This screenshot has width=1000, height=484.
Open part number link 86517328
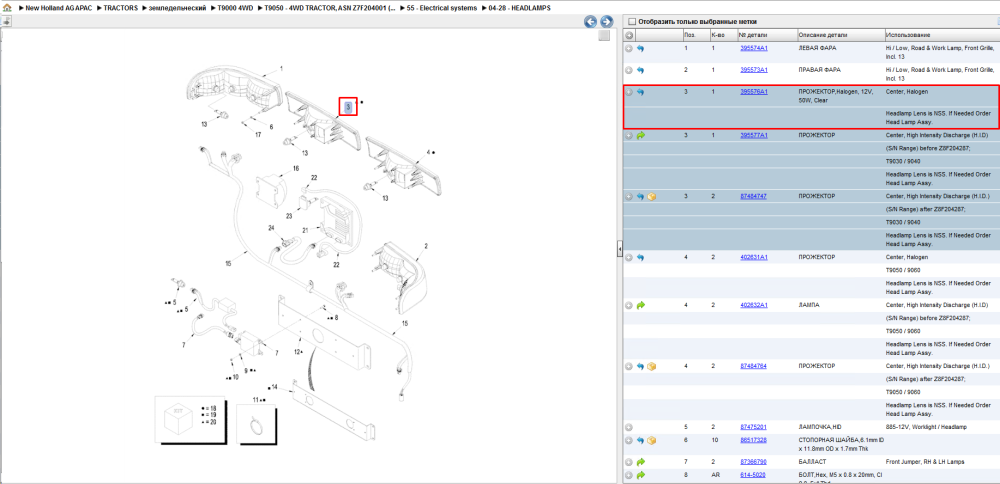753,440
